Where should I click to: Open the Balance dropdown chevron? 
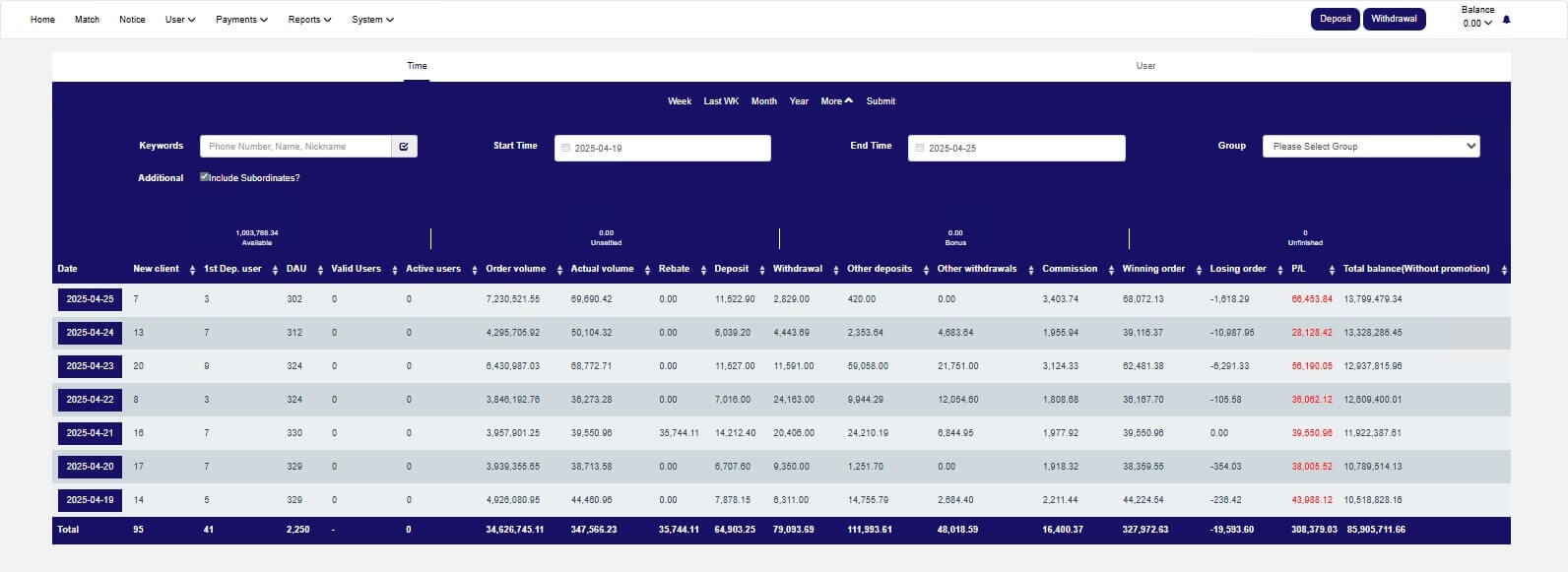point(1488,24)
